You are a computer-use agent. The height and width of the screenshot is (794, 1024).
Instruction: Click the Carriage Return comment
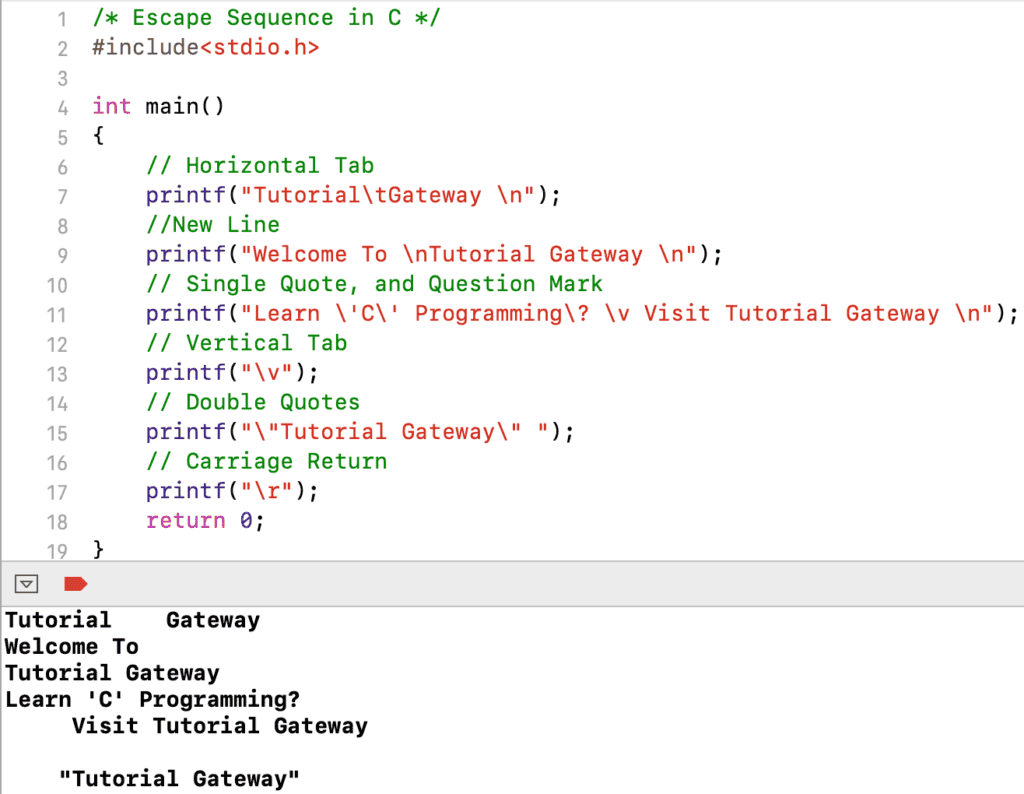pyautogui.click(x=266, y=461)
